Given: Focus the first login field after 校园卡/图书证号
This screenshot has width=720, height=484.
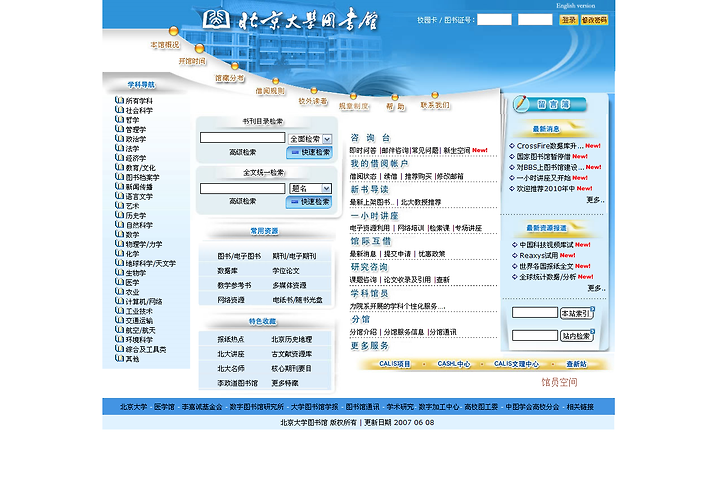Looking at the screenshot, I should click(x=494, y=19).
